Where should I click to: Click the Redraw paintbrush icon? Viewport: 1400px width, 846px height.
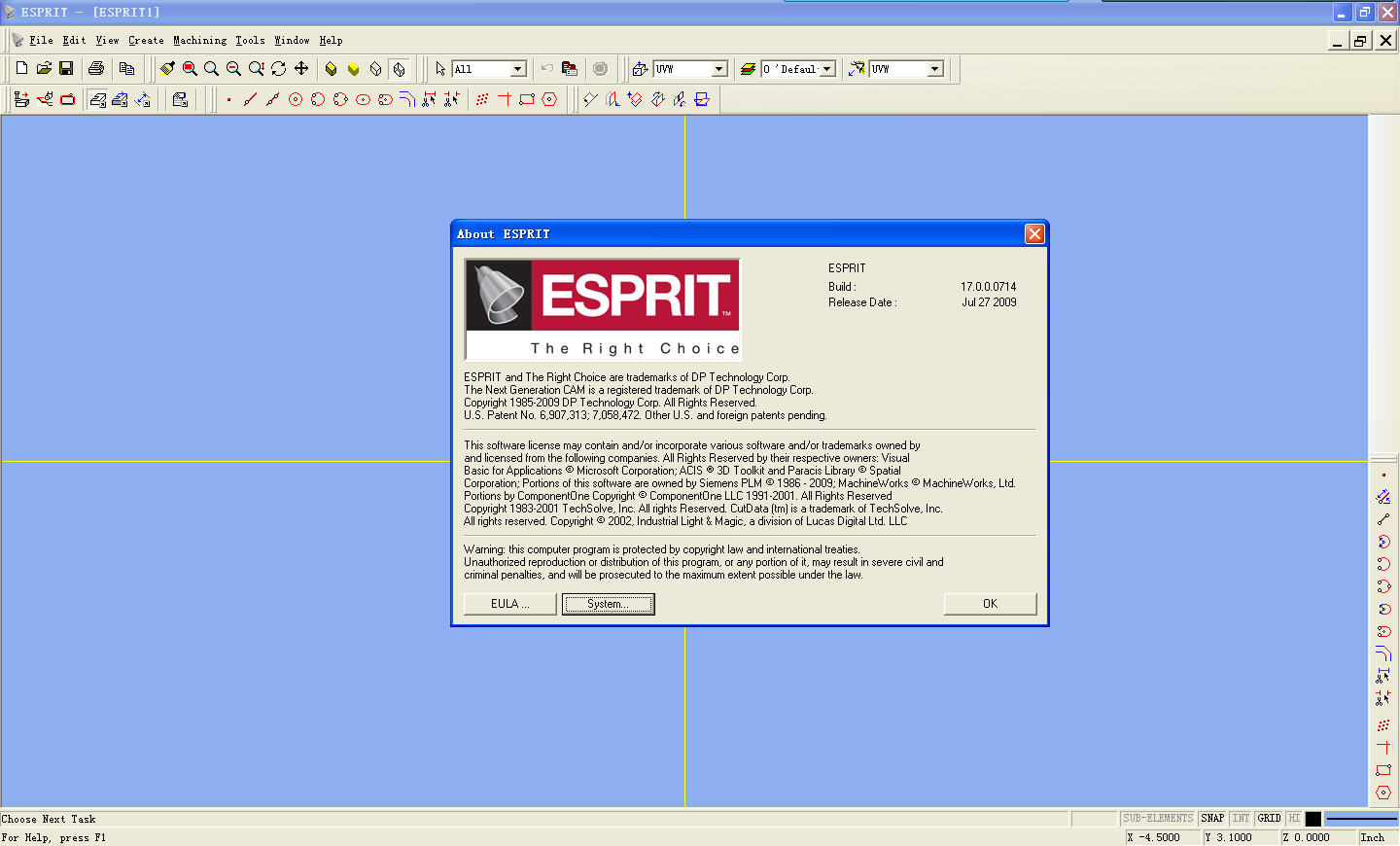[167, 68]
